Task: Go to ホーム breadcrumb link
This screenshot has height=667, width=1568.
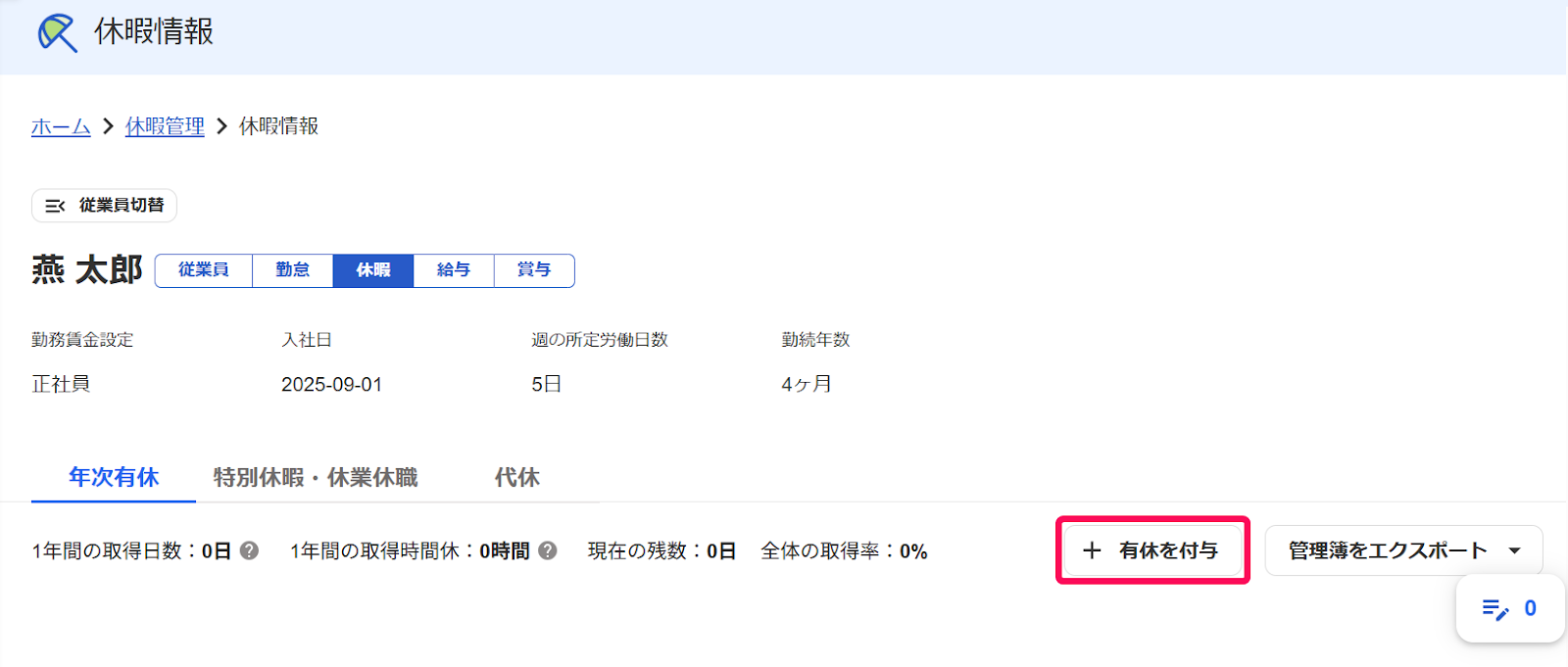Action: click(x=61, y=126)
